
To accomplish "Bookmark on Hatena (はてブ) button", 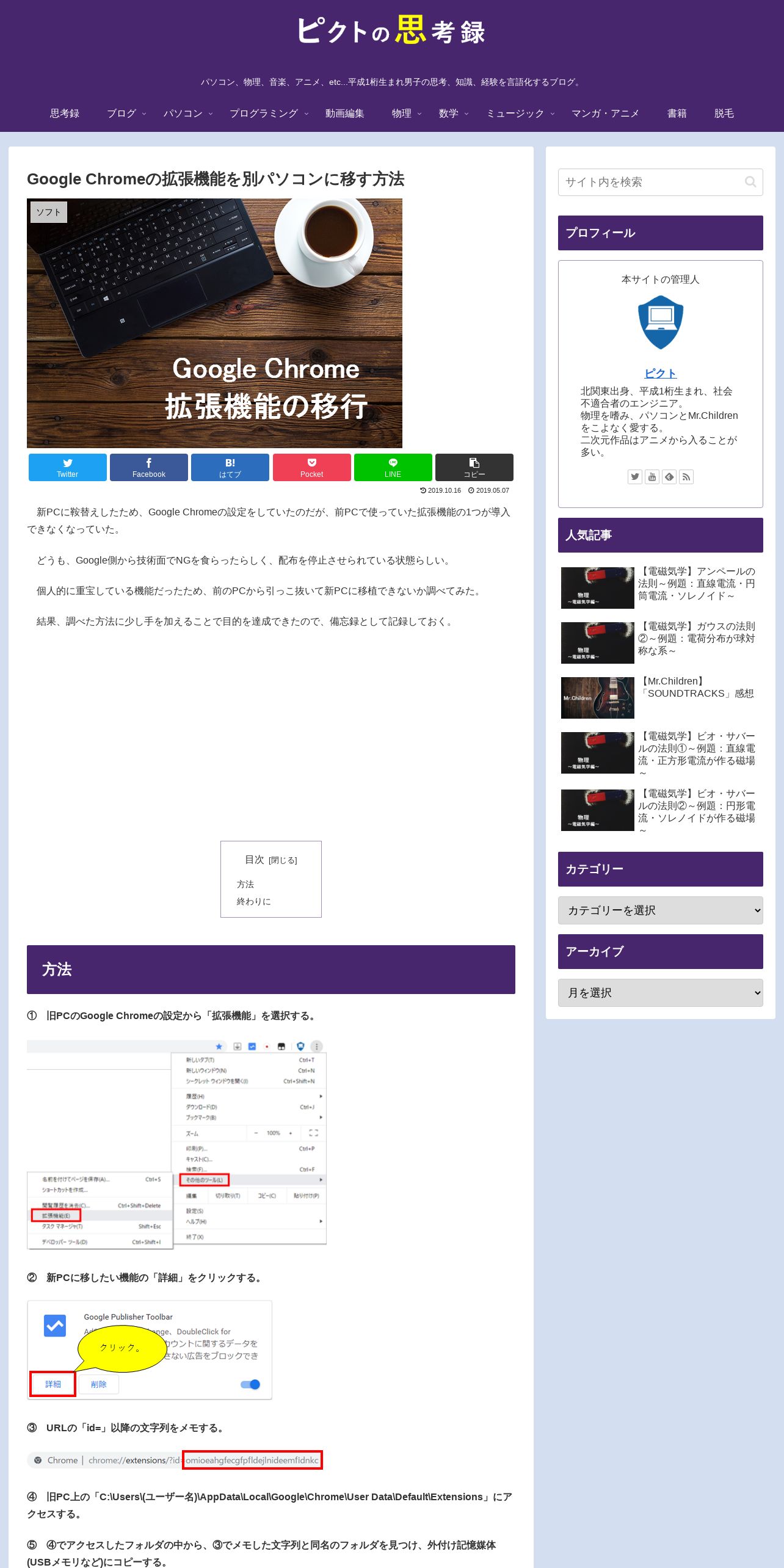I will 230,467.
